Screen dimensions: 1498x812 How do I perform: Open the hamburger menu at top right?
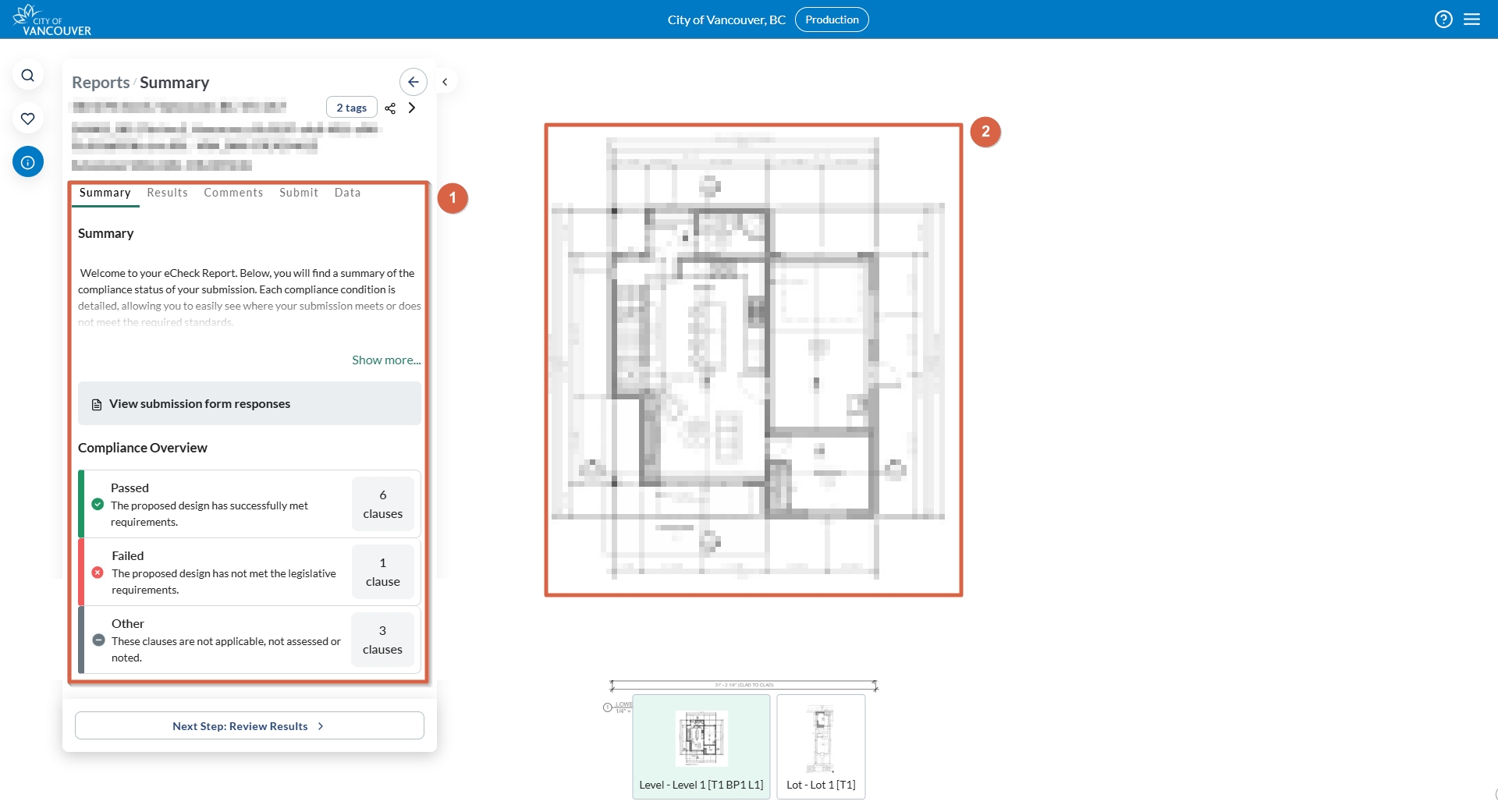[1472, 20]
